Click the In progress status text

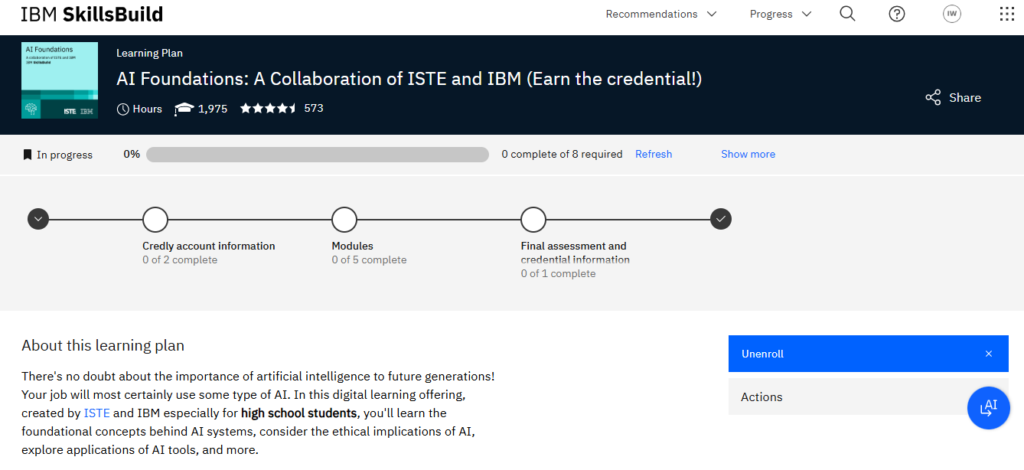click(65, 155)
